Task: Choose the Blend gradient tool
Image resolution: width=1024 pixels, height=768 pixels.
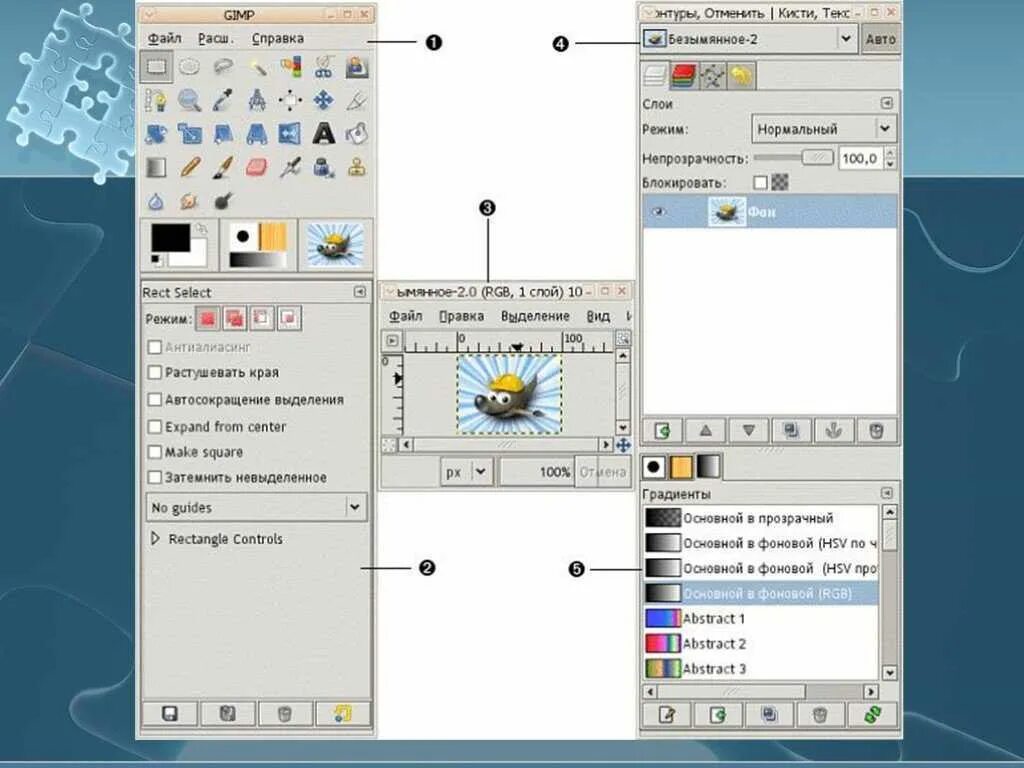Action: (156, 168)
